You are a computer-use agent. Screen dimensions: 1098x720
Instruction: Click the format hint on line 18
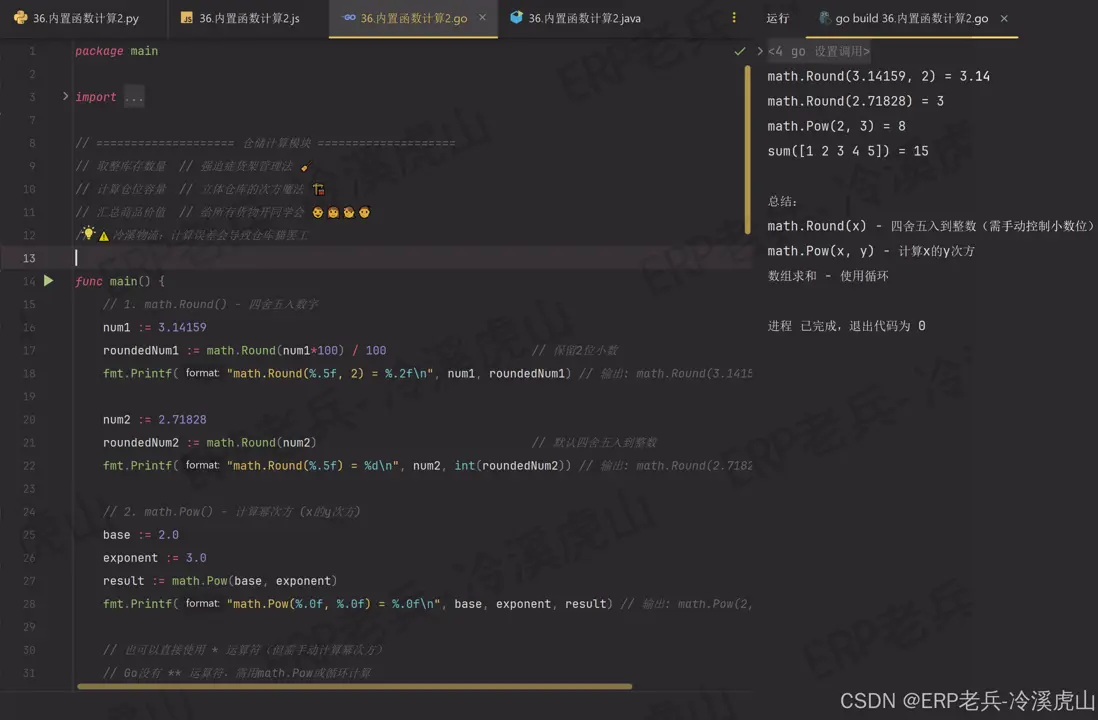click(202, 373)
